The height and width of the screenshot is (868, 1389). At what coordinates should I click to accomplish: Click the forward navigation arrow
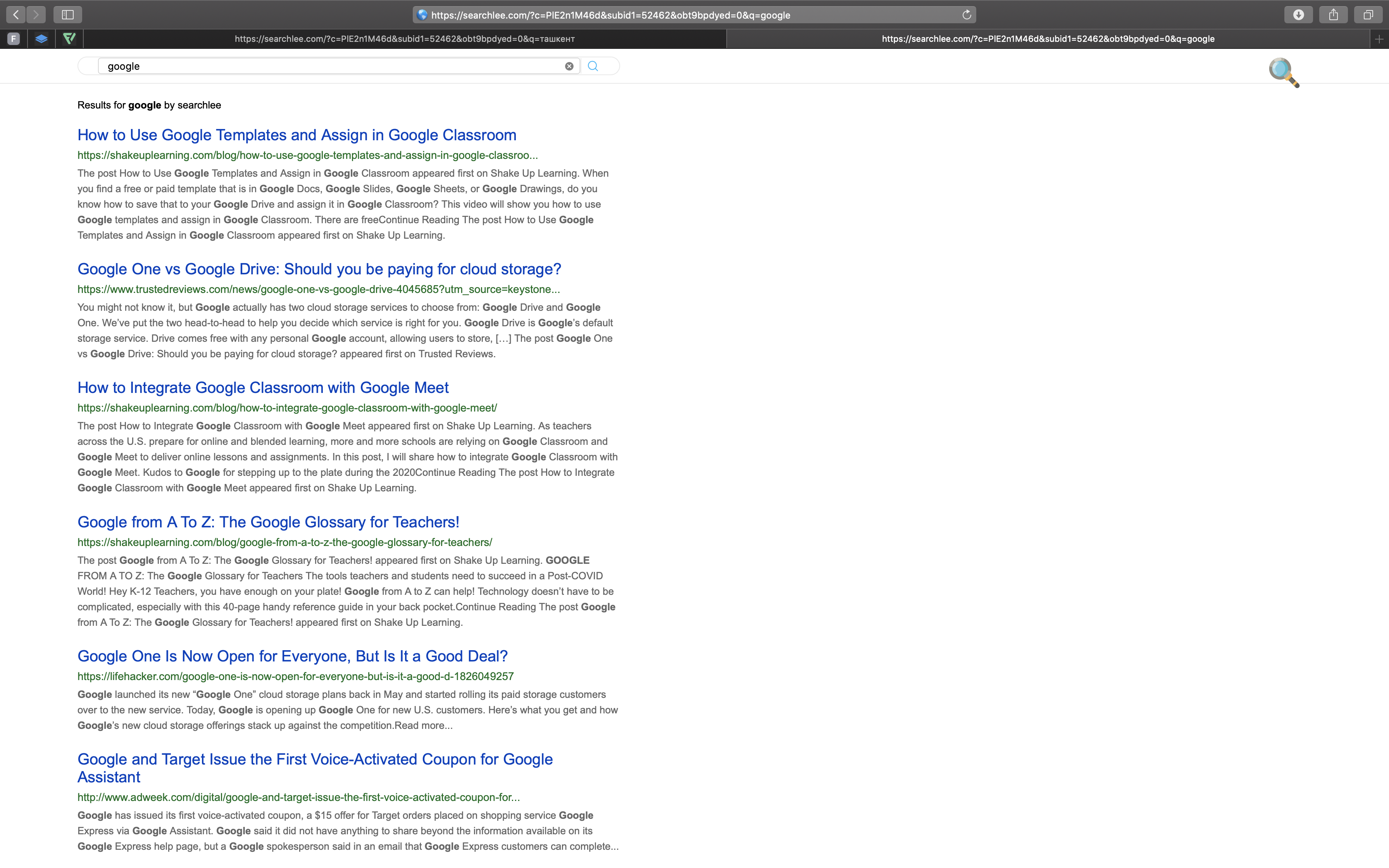point(36,14)
